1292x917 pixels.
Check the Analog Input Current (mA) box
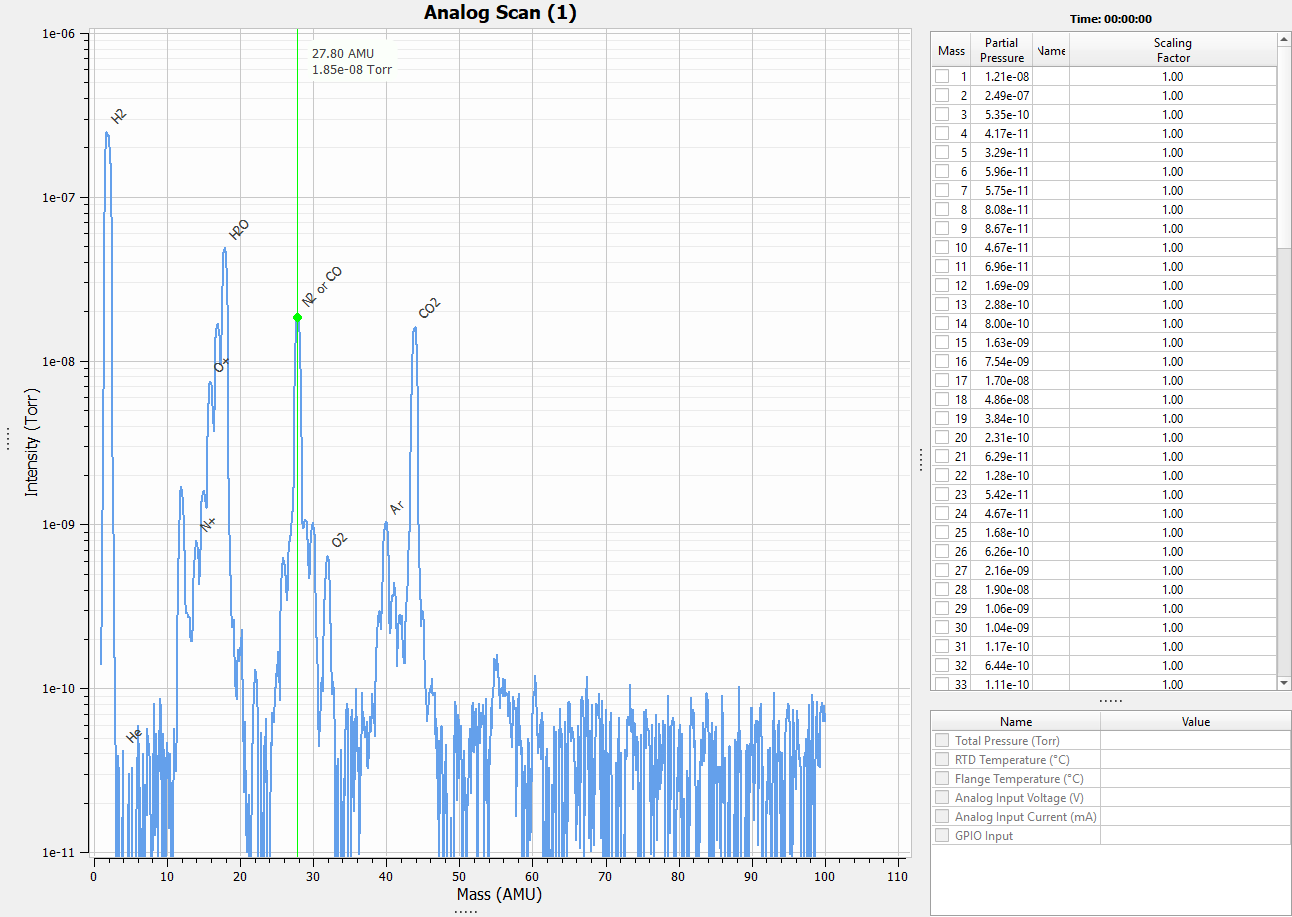[x=942, y=817]
